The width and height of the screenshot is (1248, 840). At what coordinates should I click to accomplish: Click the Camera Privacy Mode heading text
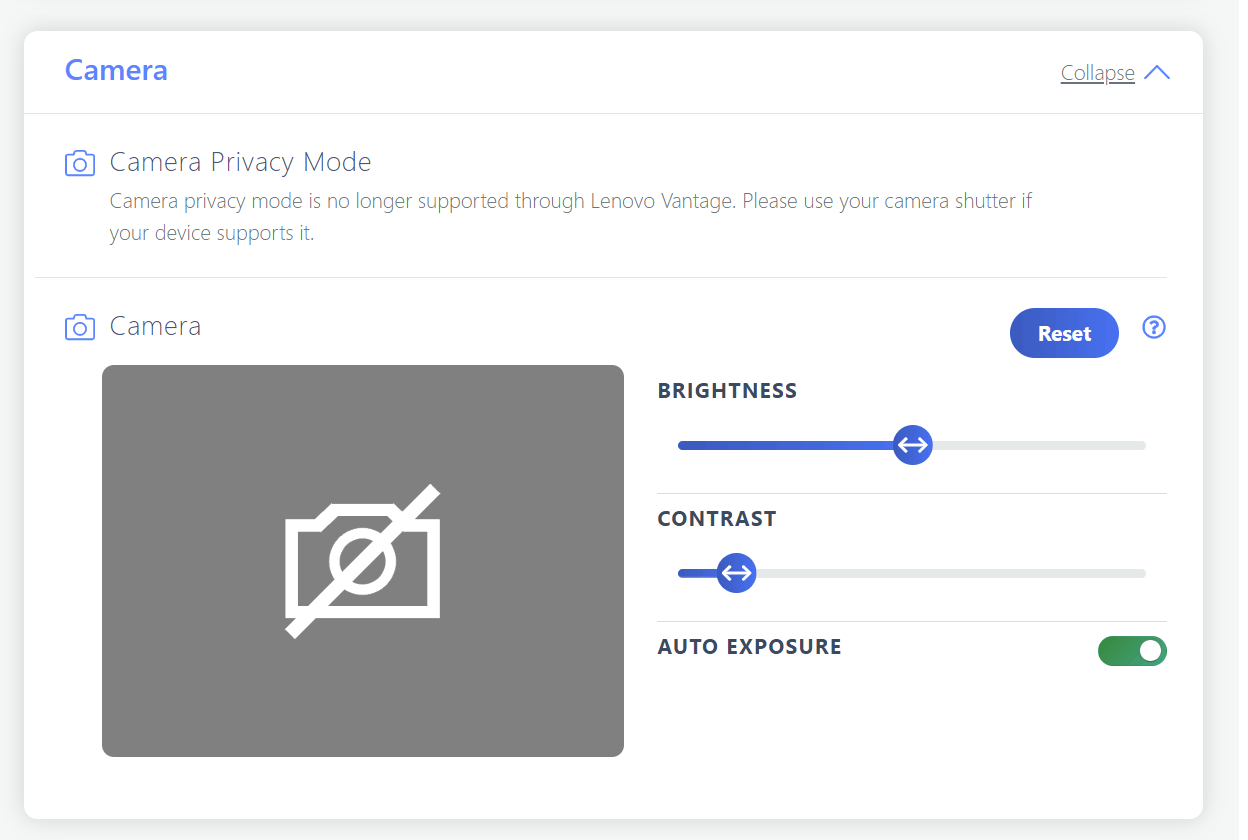(240, 162)
